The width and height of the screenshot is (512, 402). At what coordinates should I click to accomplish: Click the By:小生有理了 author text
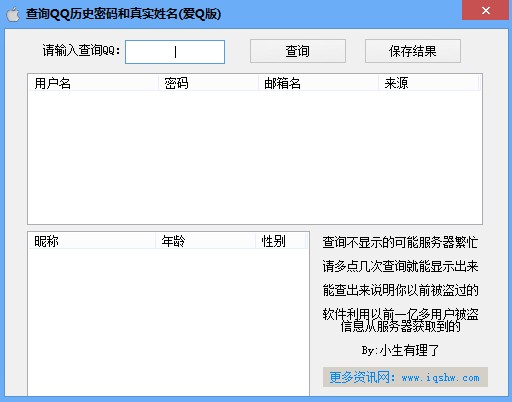pos(400,350)
